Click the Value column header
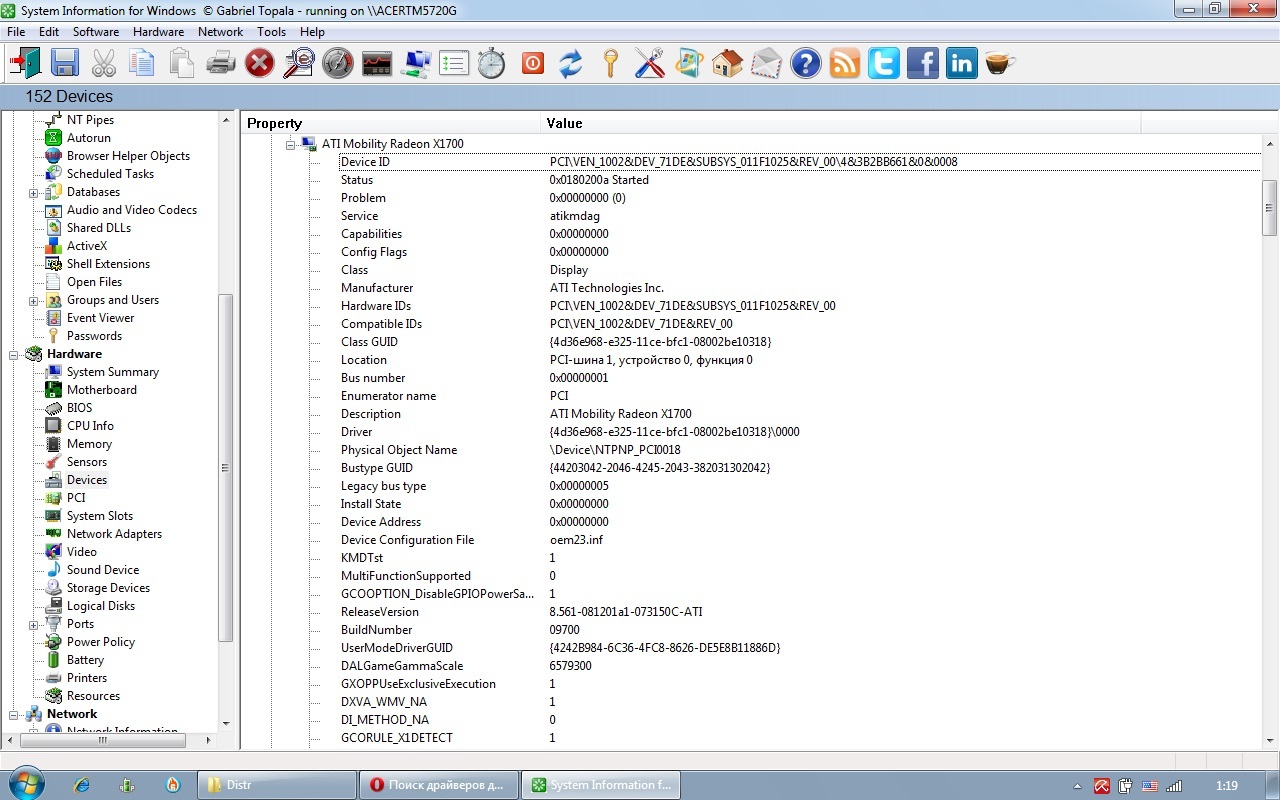This screenshot has width=1280, height=800. (x=841, y=123)
